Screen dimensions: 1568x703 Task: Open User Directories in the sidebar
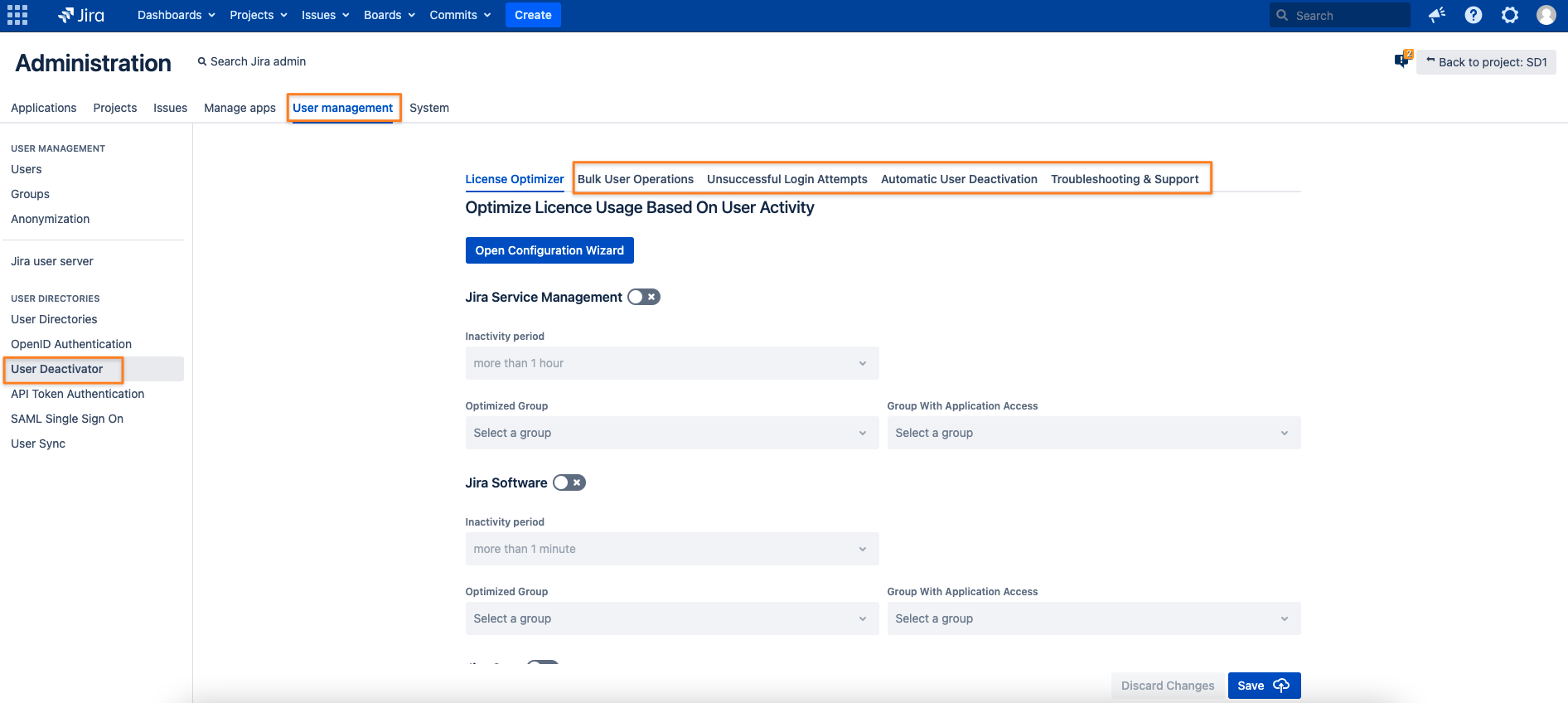point(54,319)
